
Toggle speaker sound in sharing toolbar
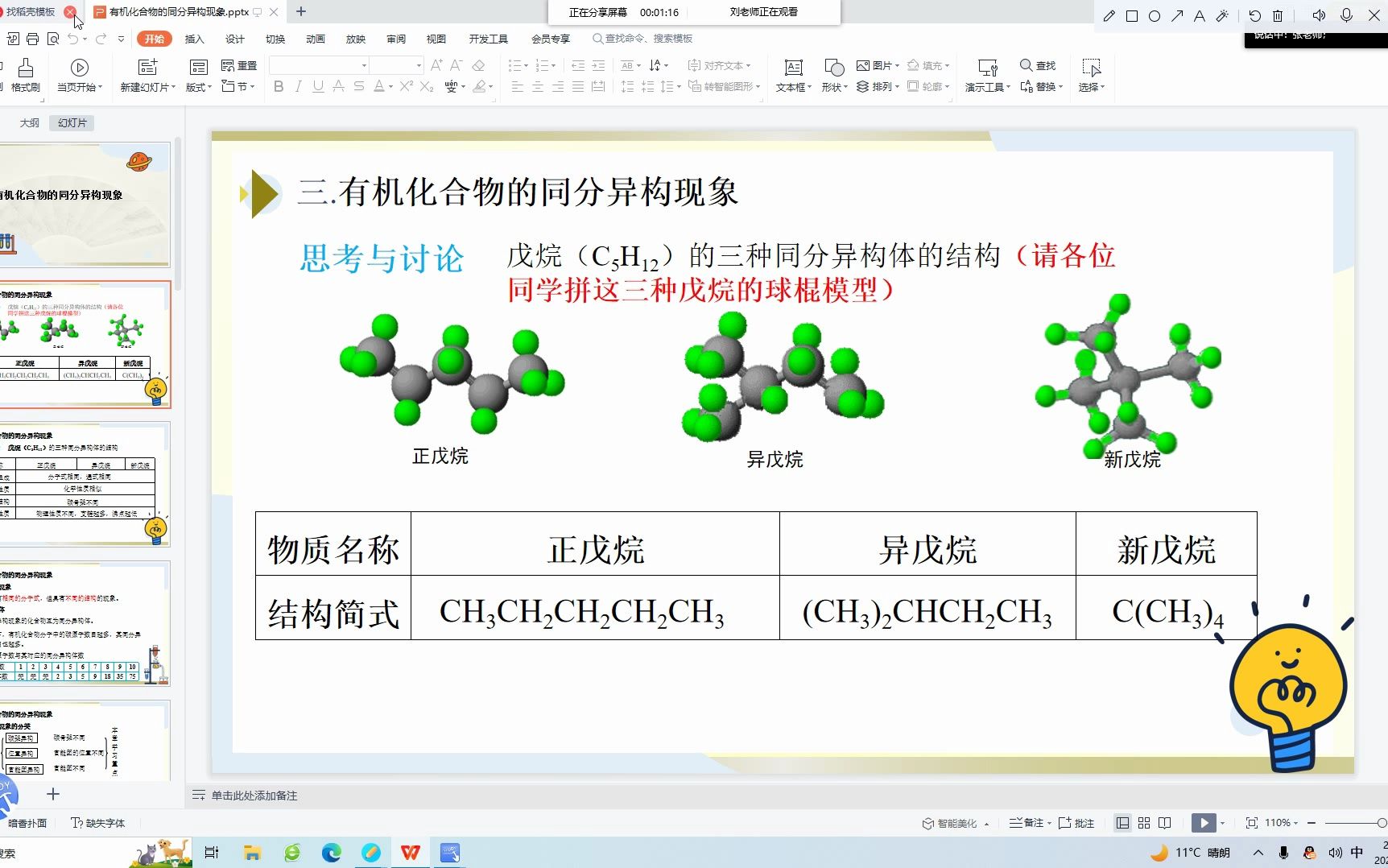[x=1319, y=15]
